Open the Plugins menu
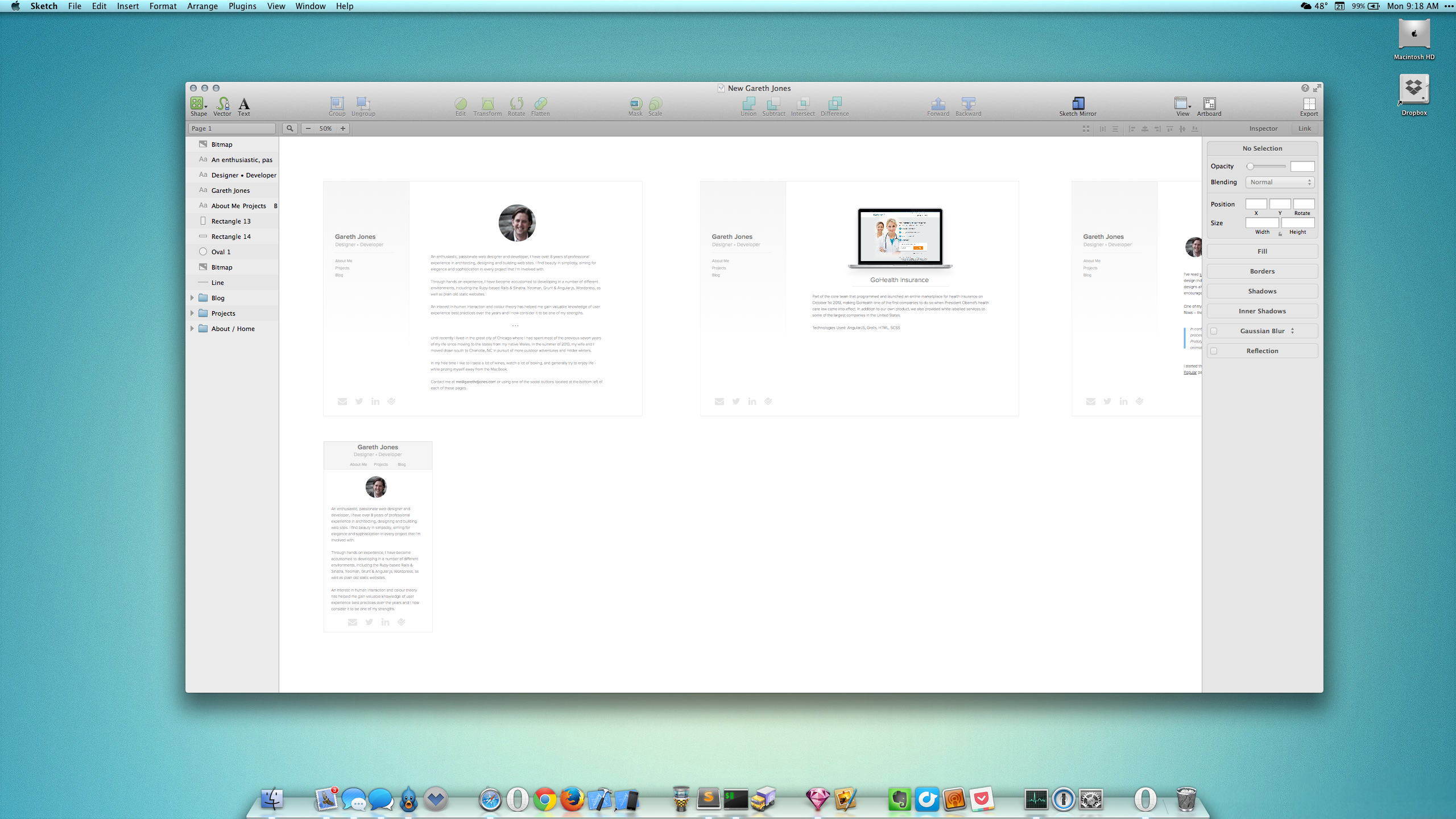This screenshot has width=1456, height=819. click(242, 6)
